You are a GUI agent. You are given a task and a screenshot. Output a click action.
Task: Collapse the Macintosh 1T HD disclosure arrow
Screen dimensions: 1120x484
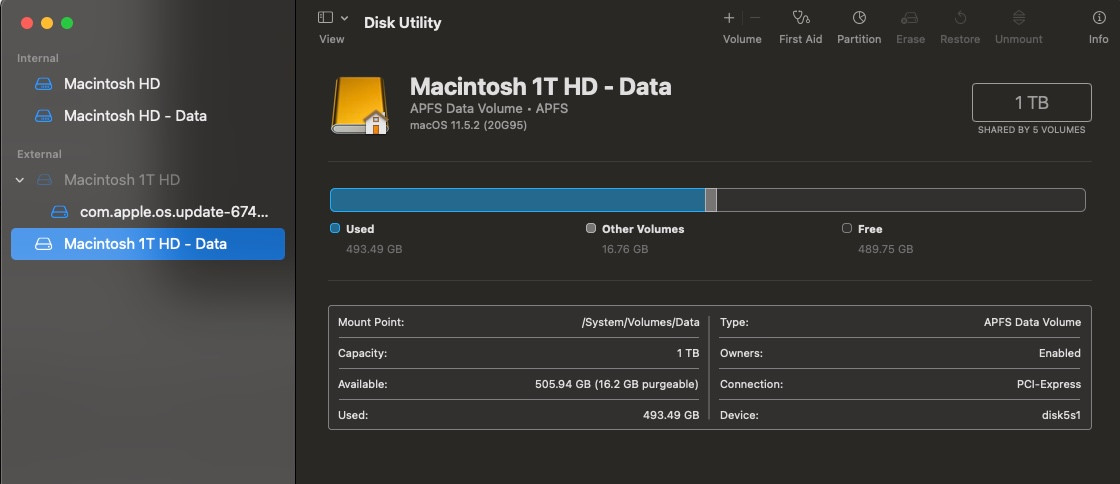20,180
